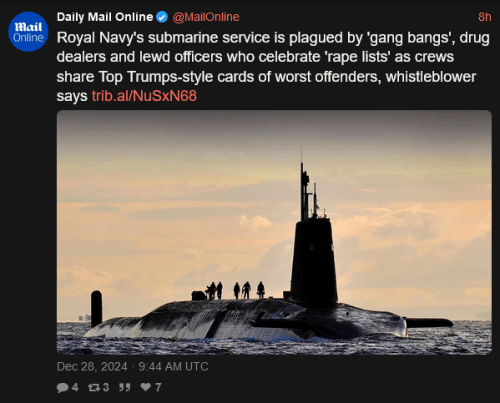Retweet using the arrows icon
The image size is (500, 403).
click(x=94, y=387)
